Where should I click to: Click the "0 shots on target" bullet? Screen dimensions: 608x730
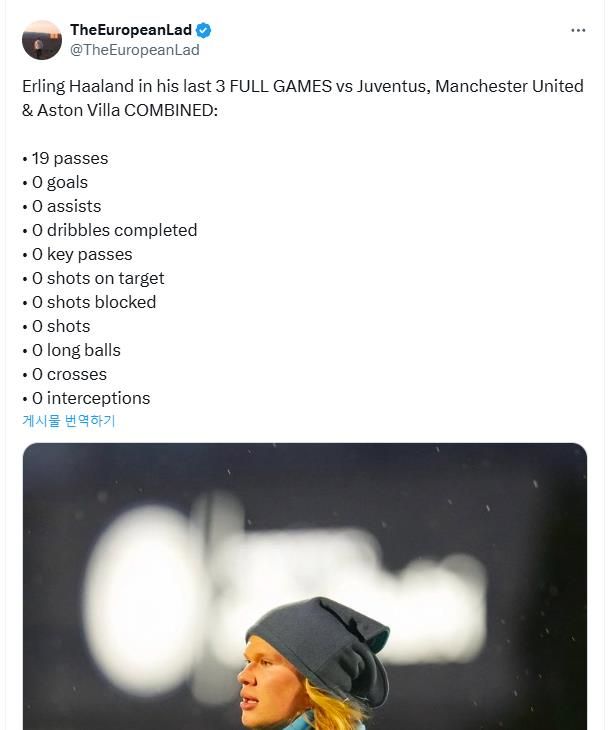click(93, 278)
